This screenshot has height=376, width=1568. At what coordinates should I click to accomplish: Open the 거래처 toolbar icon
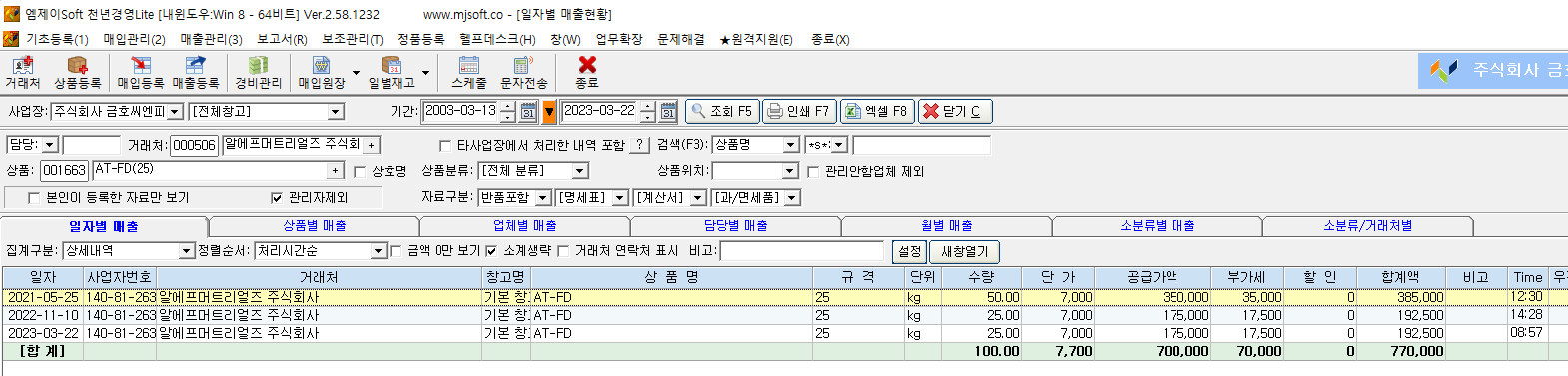[22, 72]
